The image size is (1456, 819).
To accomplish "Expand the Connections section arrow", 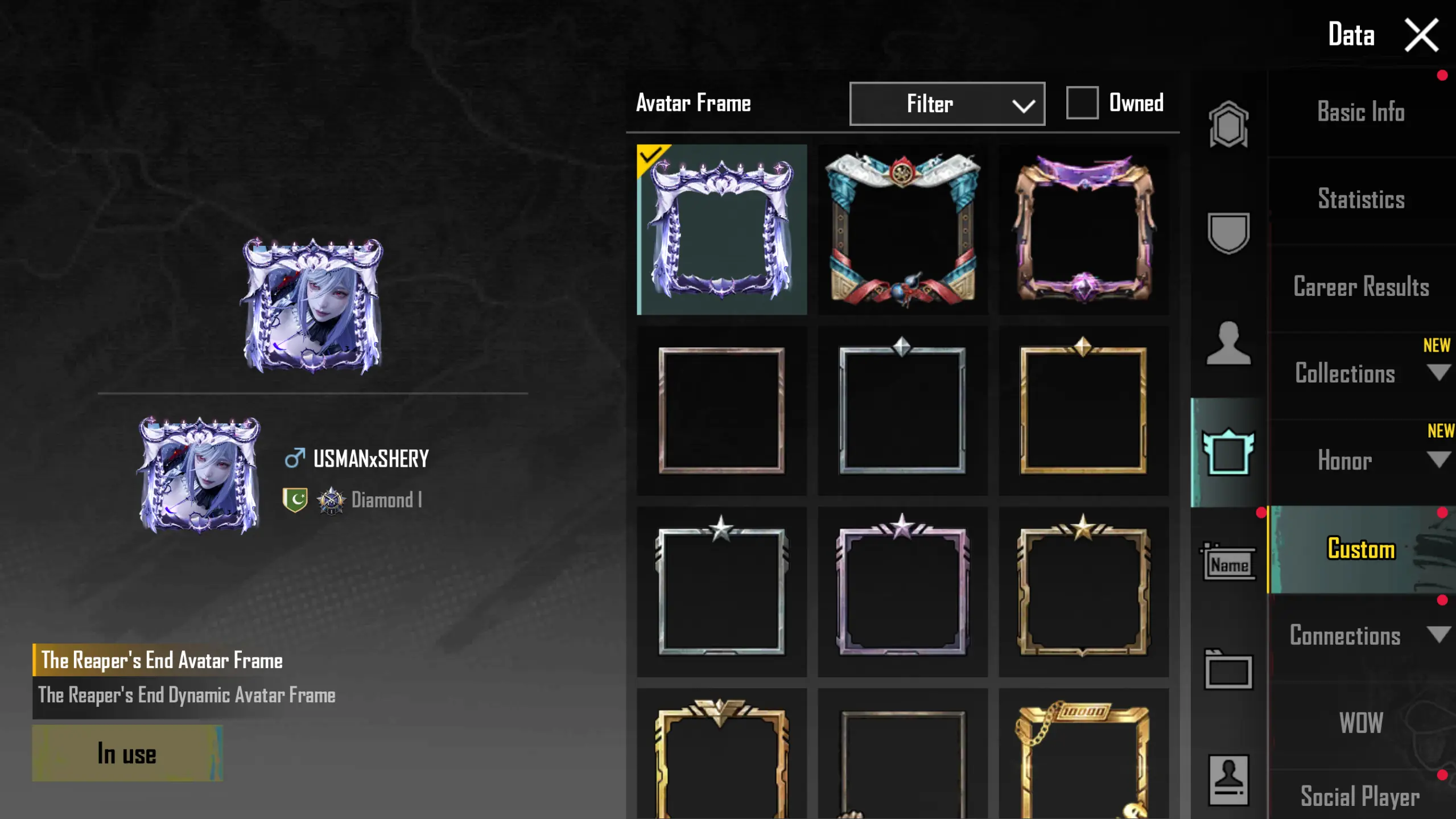I will coord(1438,634).
